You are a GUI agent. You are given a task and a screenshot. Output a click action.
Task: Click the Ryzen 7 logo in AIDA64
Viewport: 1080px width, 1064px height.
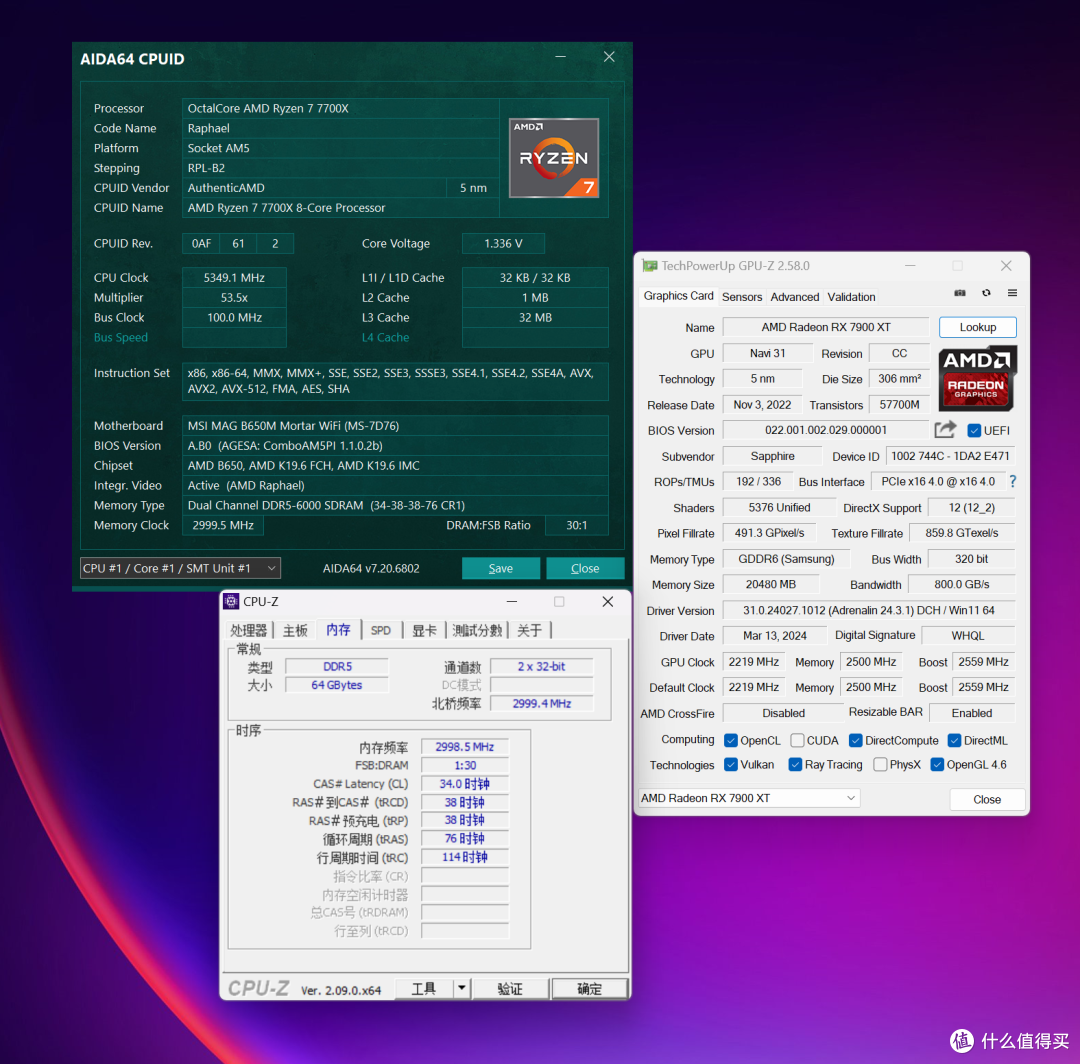point(554,158)
